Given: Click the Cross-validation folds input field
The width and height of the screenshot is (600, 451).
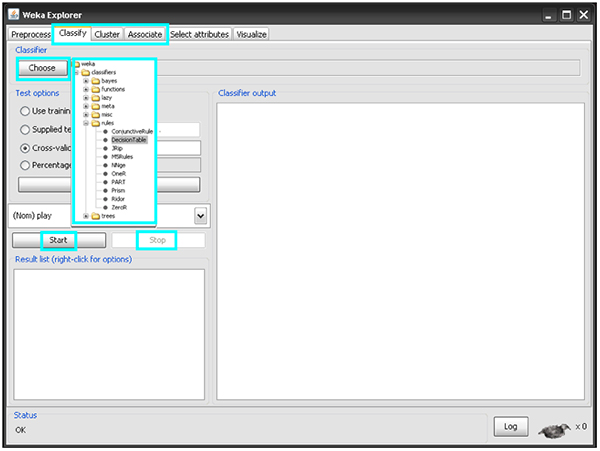Looking at the screenshot, I should click(178, 148).
